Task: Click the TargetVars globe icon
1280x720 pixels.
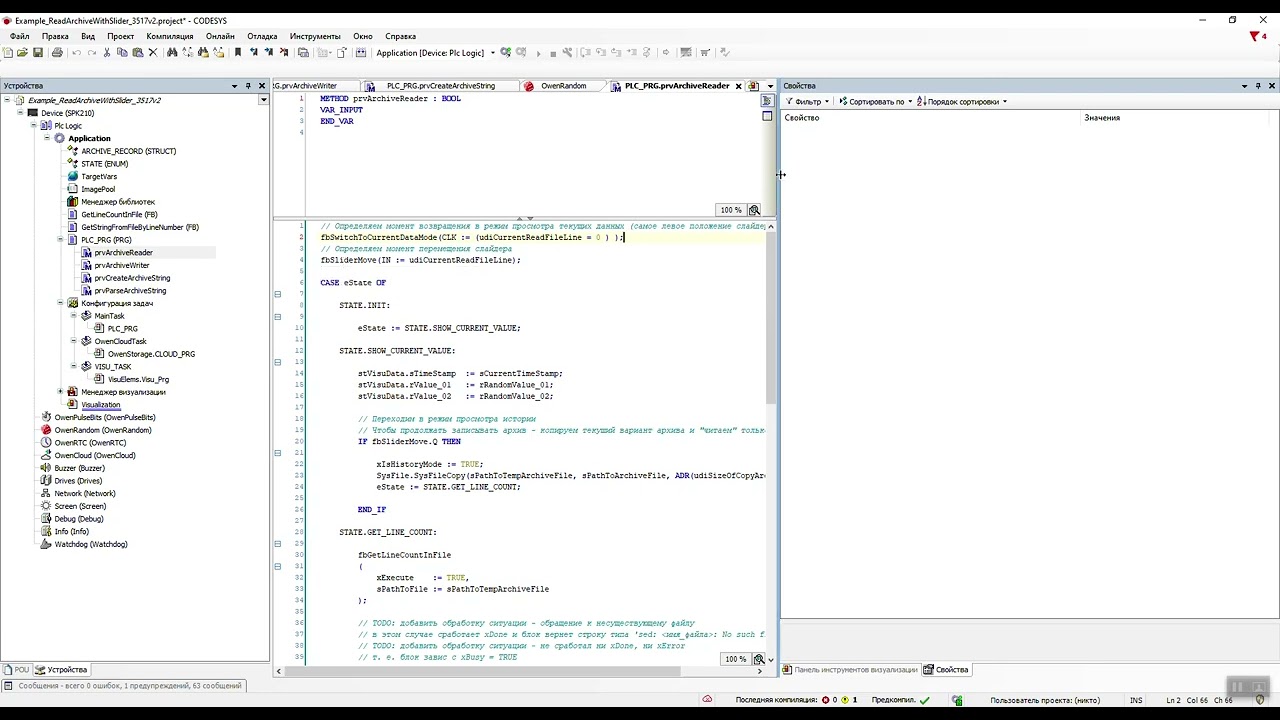Action: [x=73, y=176]
